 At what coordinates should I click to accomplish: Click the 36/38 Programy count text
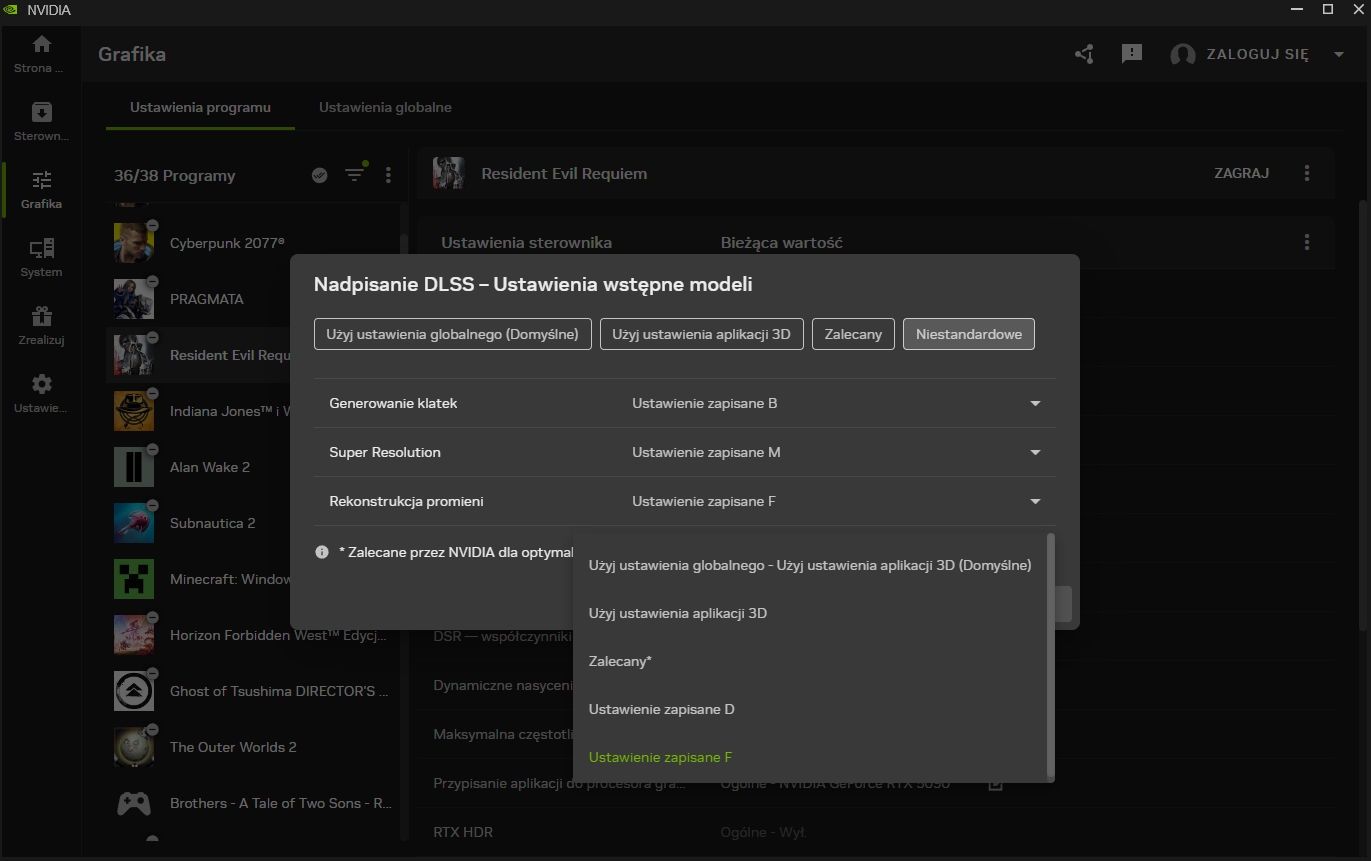(175, 175)
